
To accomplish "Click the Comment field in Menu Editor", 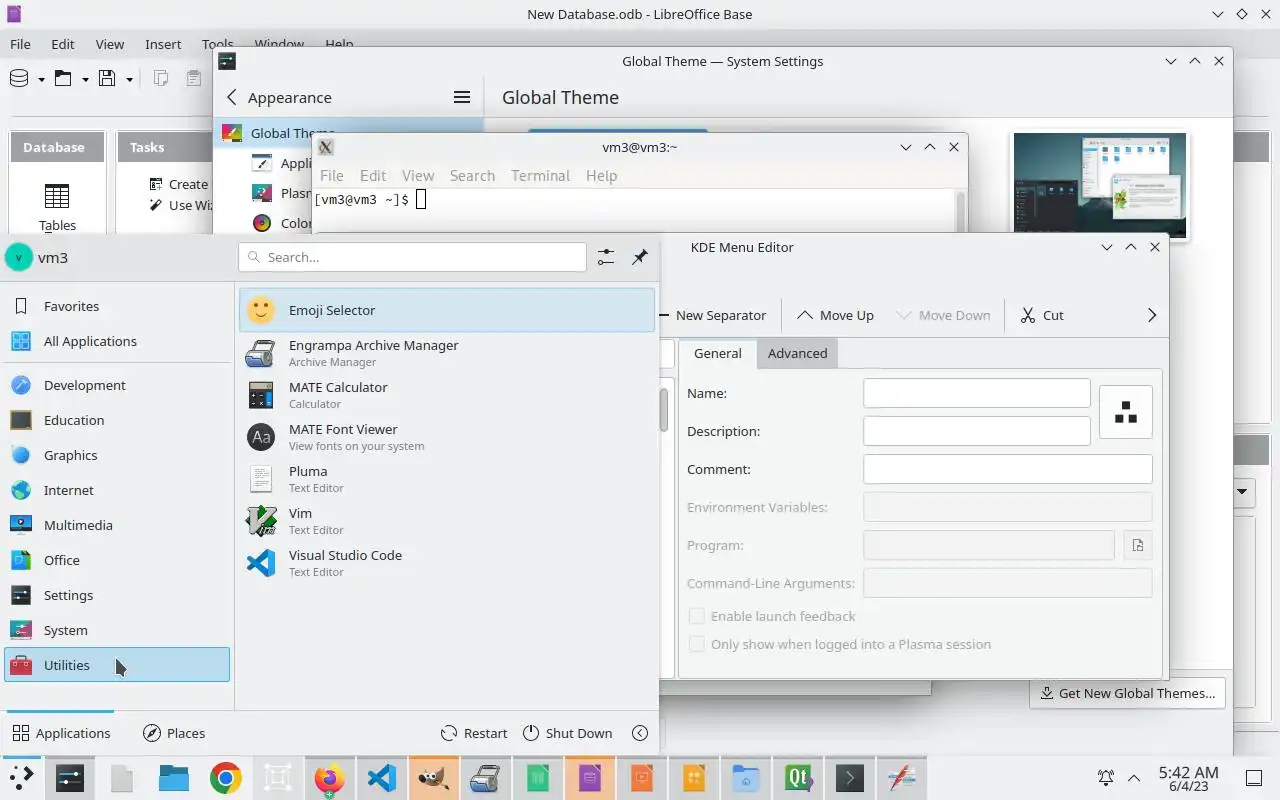I will pos(1007,469).
